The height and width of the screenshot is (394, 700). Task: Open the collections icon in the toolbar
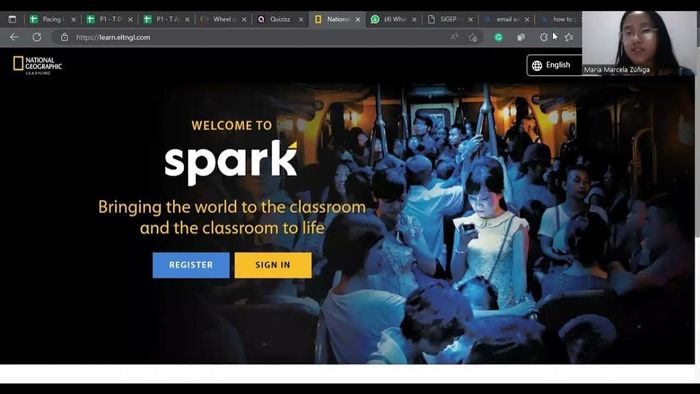coord(521,37)
